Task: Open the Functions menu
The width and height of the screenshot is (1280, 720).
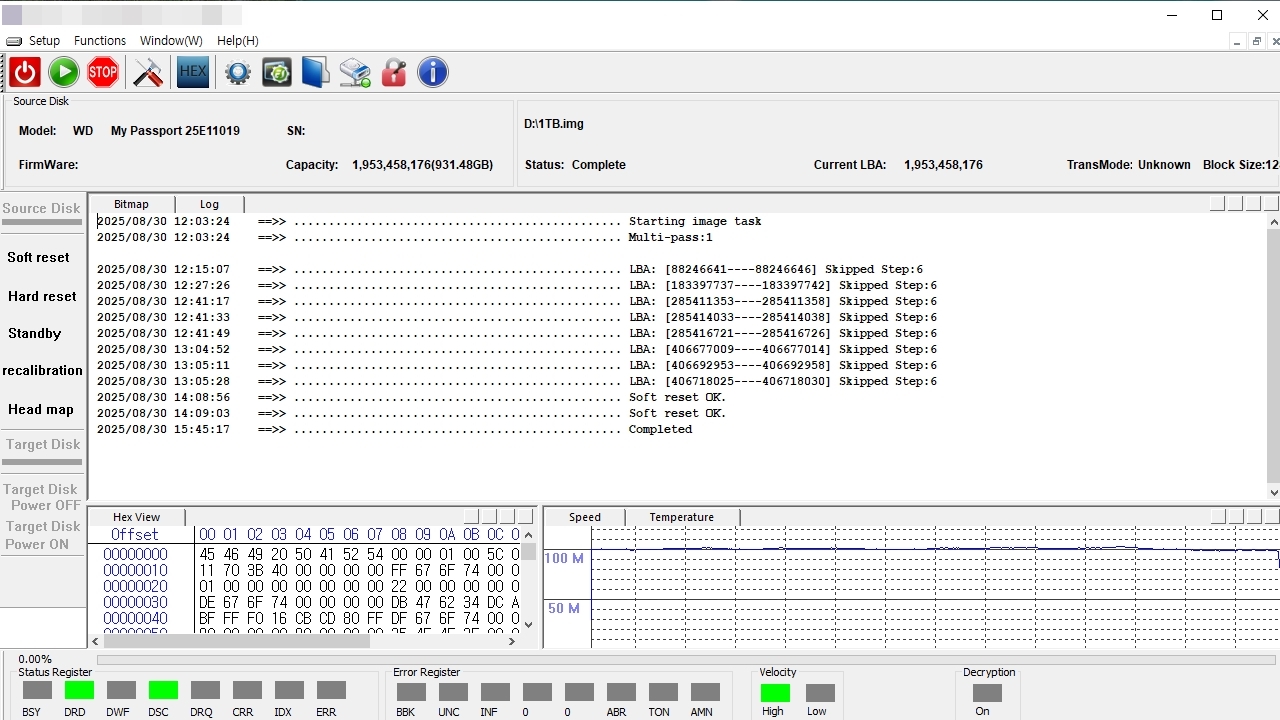Action: coord(100,41)
